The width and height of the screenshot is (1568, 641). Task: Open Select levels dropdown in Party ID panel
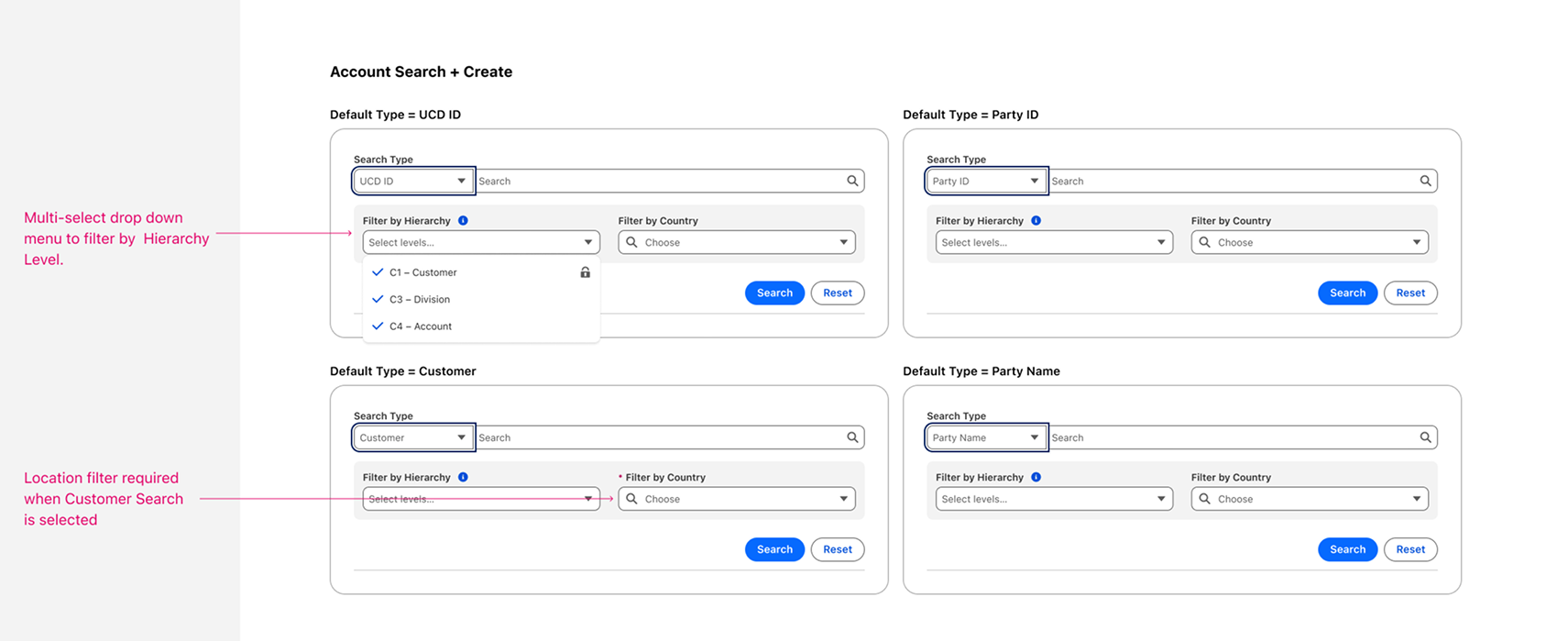[x=1053, y=242]
